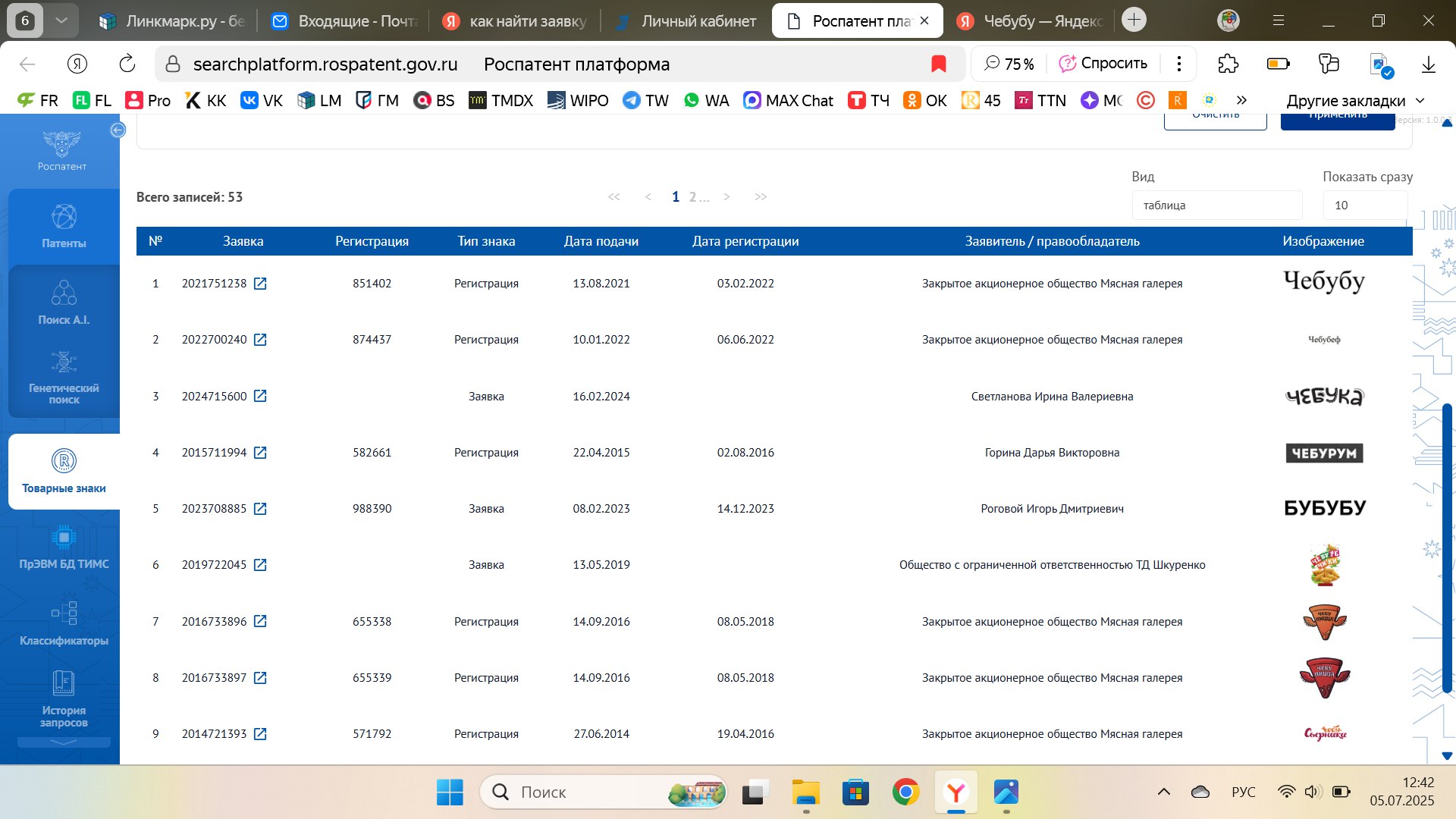Switch to Линкмарк.ру browser tab
Image resolution: width=1456 pixels, height=819 pixels.
173,21
